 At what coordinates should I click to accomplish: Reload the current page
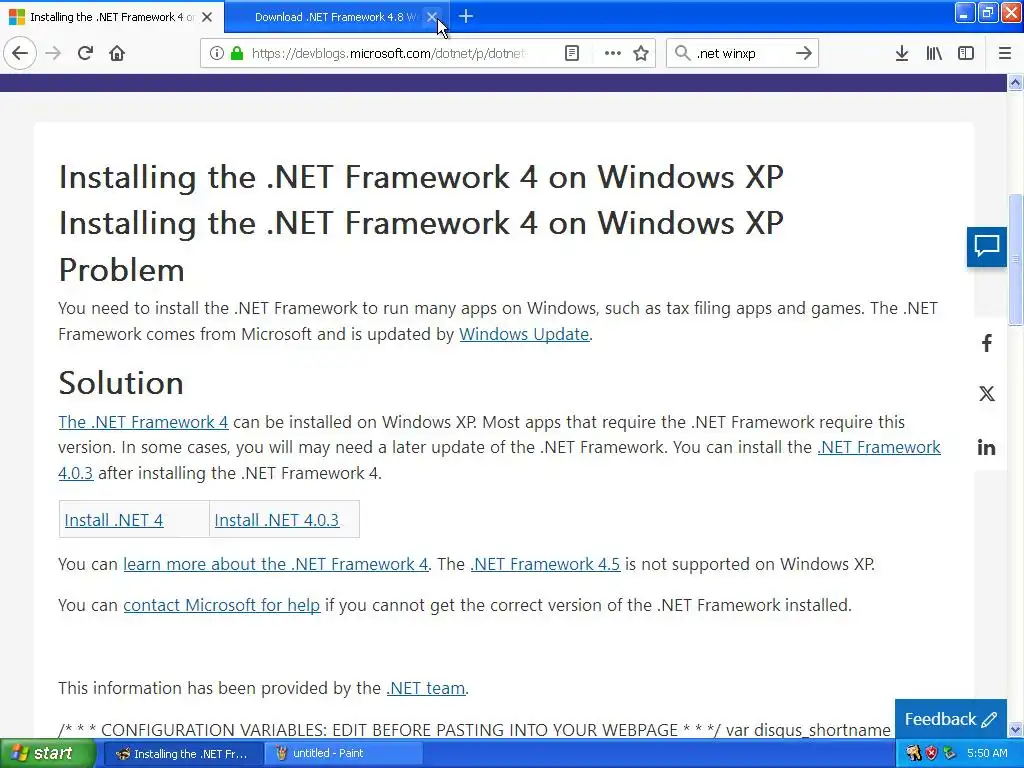click(x=86, y=53)
